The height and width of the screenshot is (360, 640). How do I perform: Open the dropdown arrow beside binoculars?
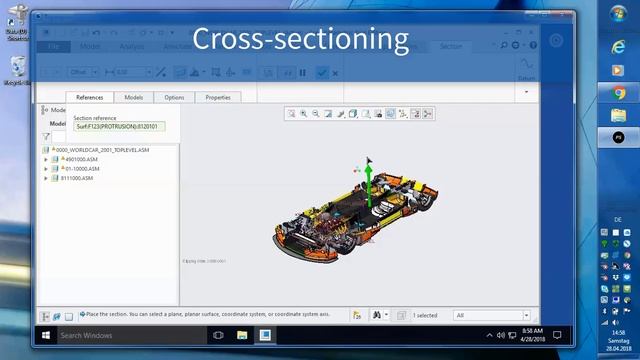[386, 315]
